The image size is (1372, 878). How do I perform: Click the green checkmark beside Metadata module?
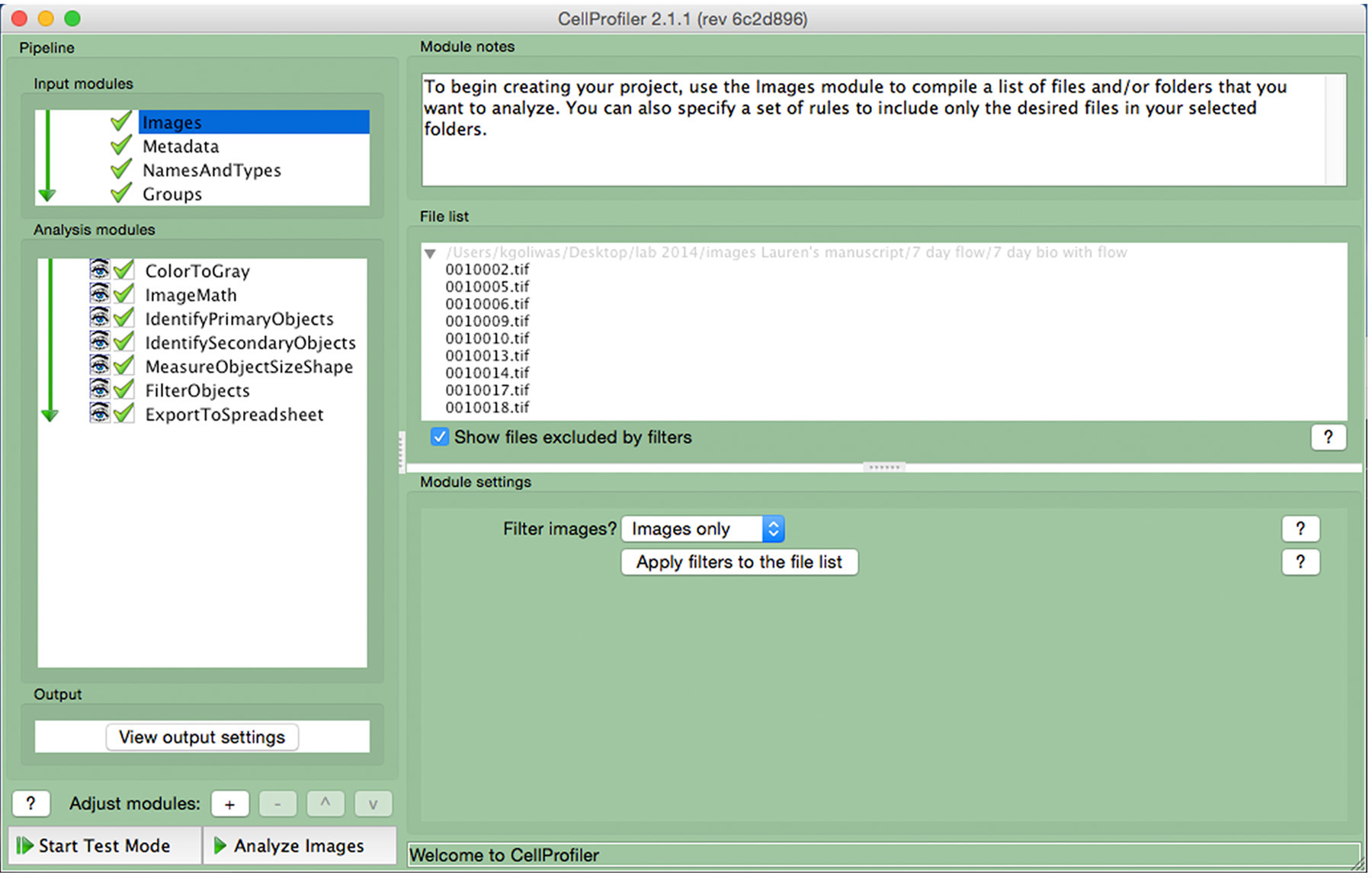(x=121, y=145)
